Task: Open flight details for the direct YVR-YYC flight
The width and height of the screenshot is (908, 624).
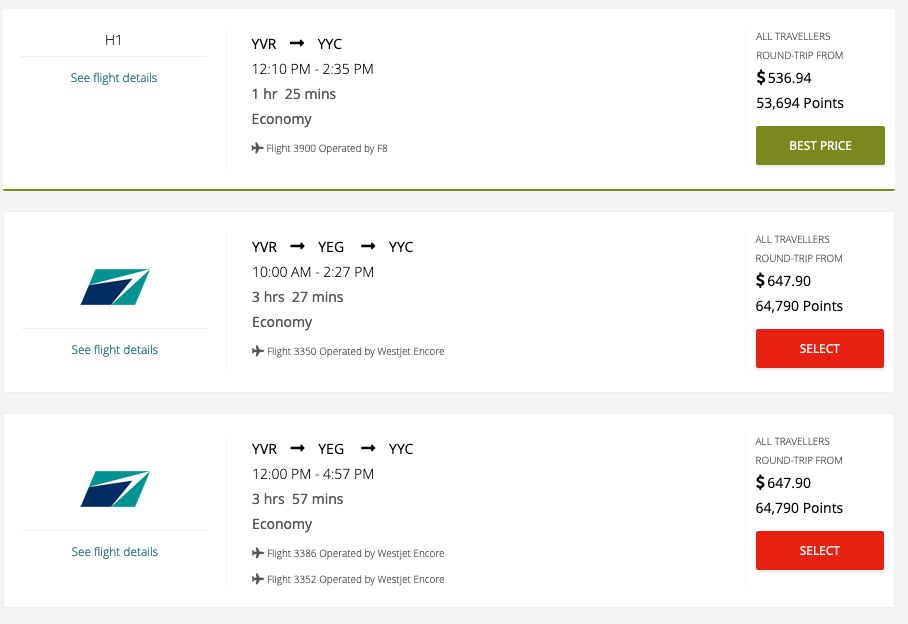Action: coord(113,77)
